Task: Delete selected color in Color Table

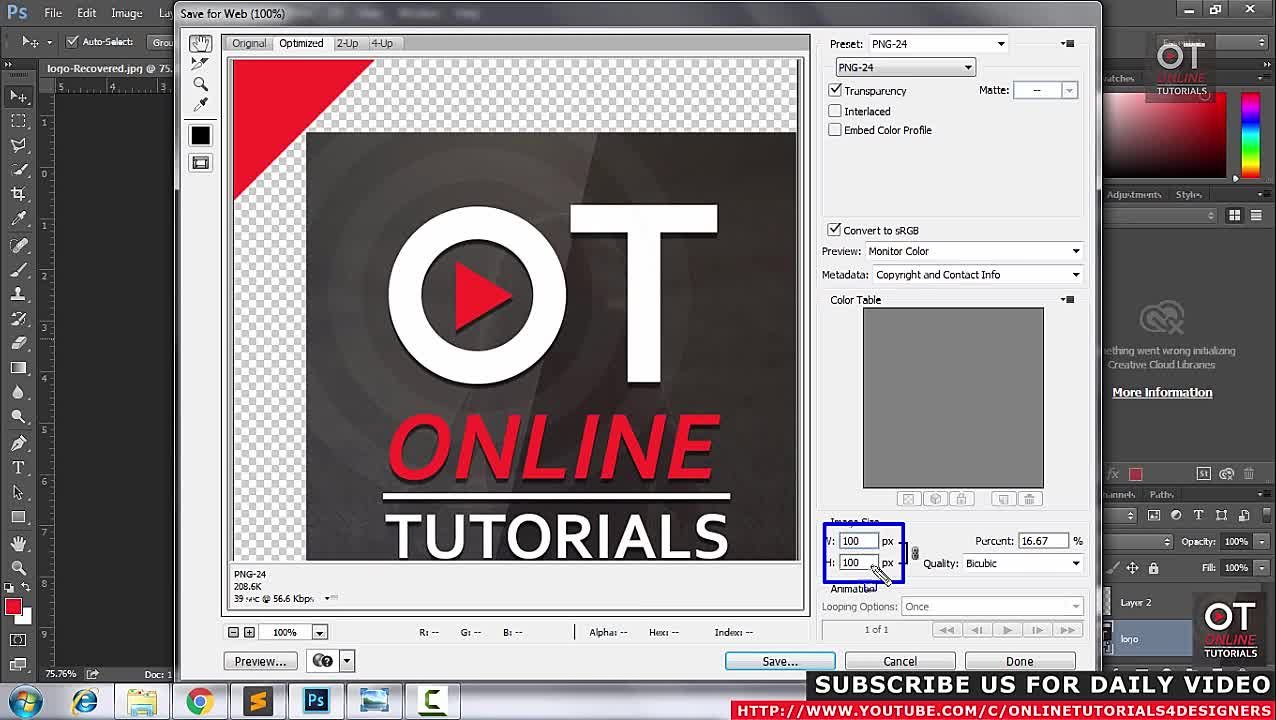Action: coord(1030,499)
